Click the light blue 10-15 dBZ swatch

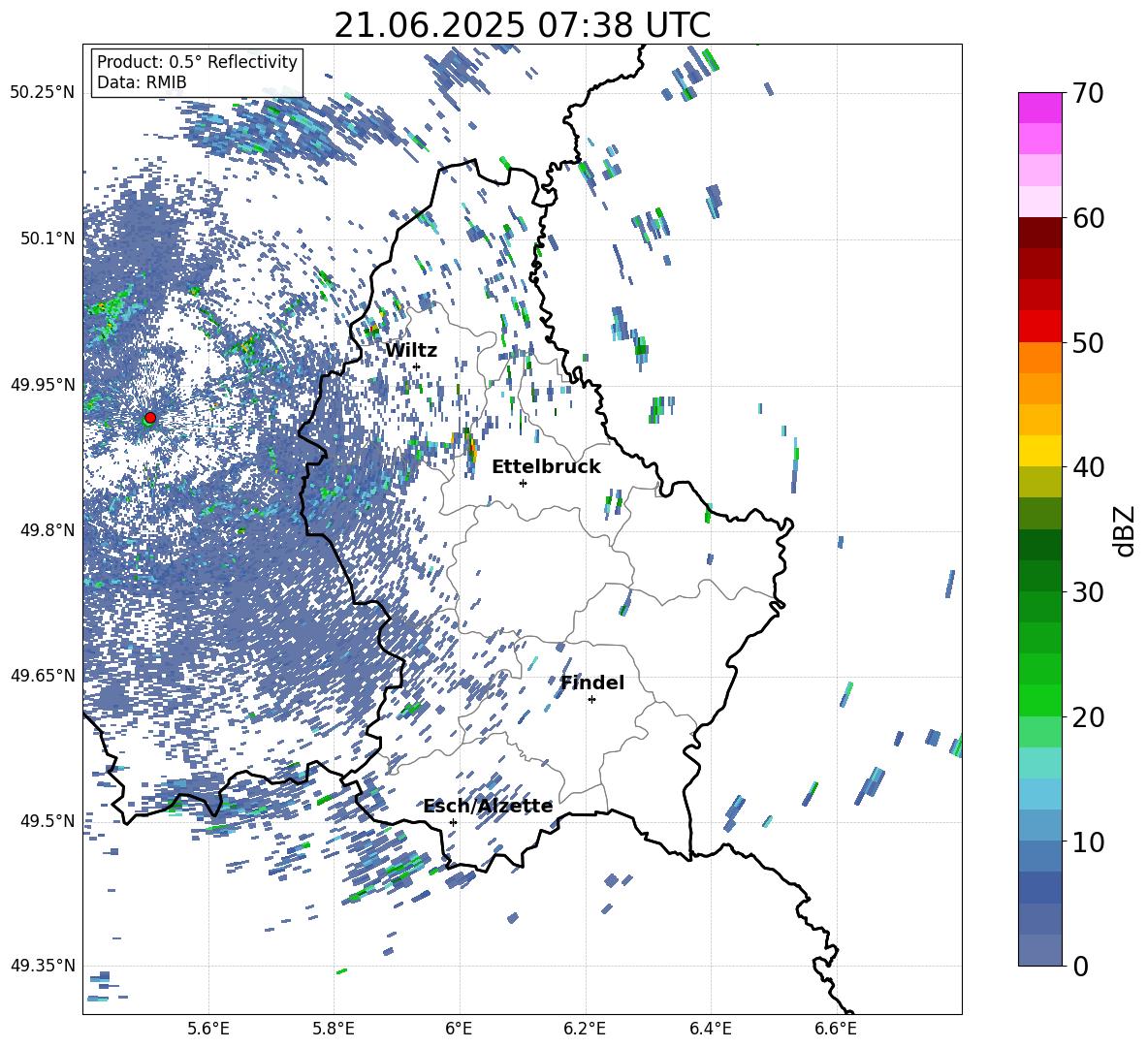pyautogui.click(x=1039, y=794)
